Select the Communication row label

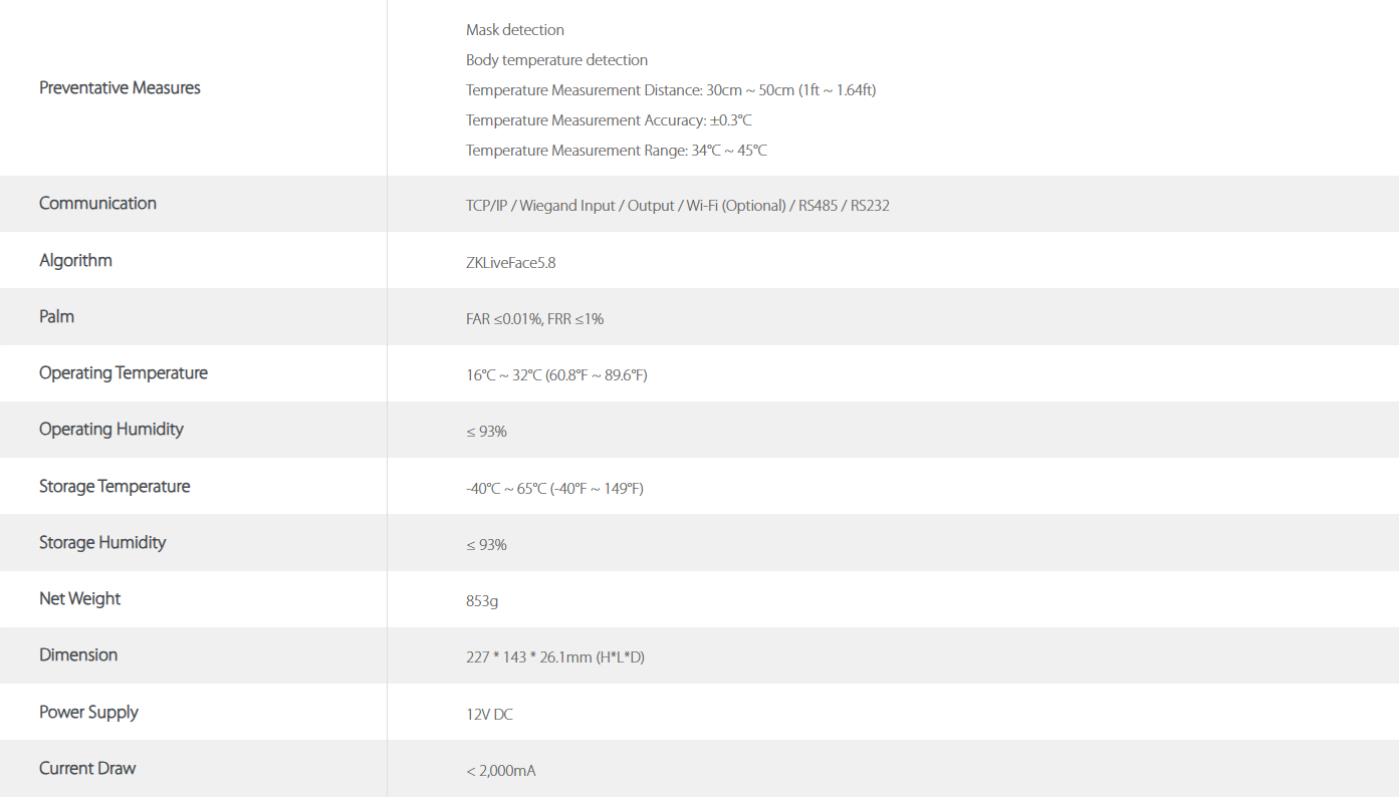(x=98, y=204)
